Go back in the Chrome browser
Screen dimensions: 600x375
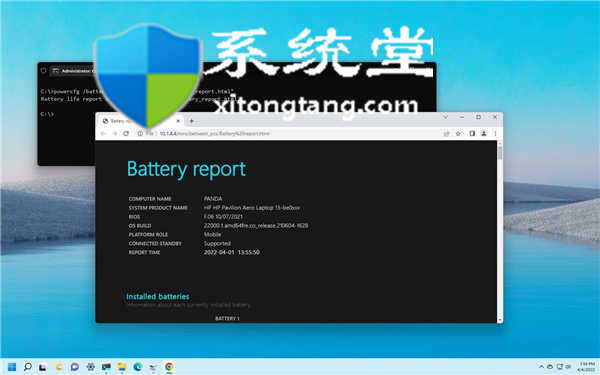103,134
